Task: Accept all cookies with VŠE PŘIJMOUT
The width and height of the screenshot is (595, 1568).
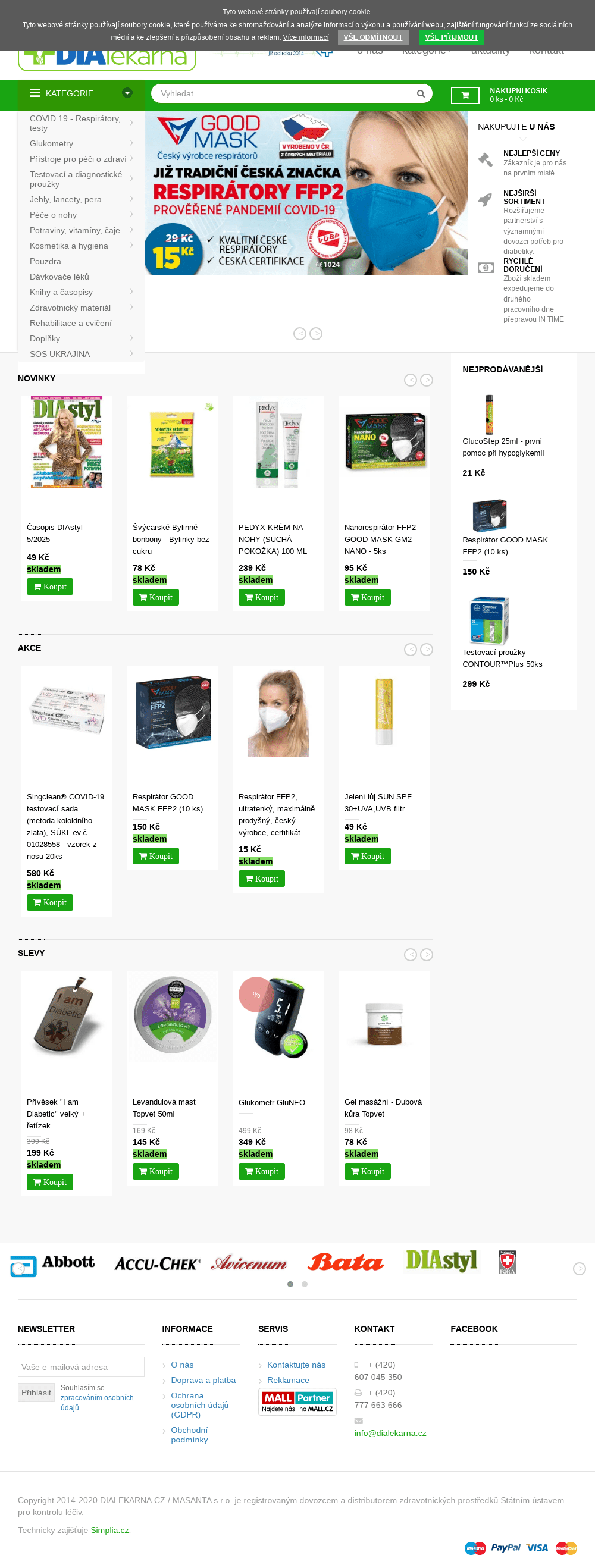Action: [x=451, y=37]
